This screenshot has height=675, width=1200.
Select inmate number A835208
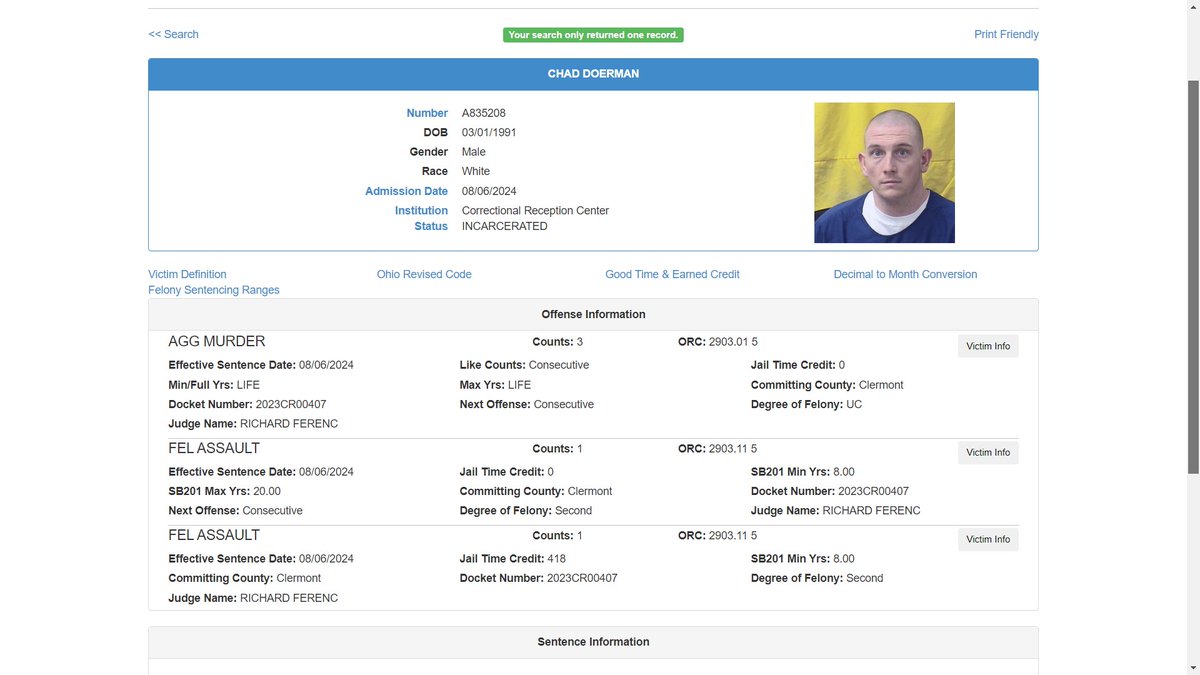(484, 113)
